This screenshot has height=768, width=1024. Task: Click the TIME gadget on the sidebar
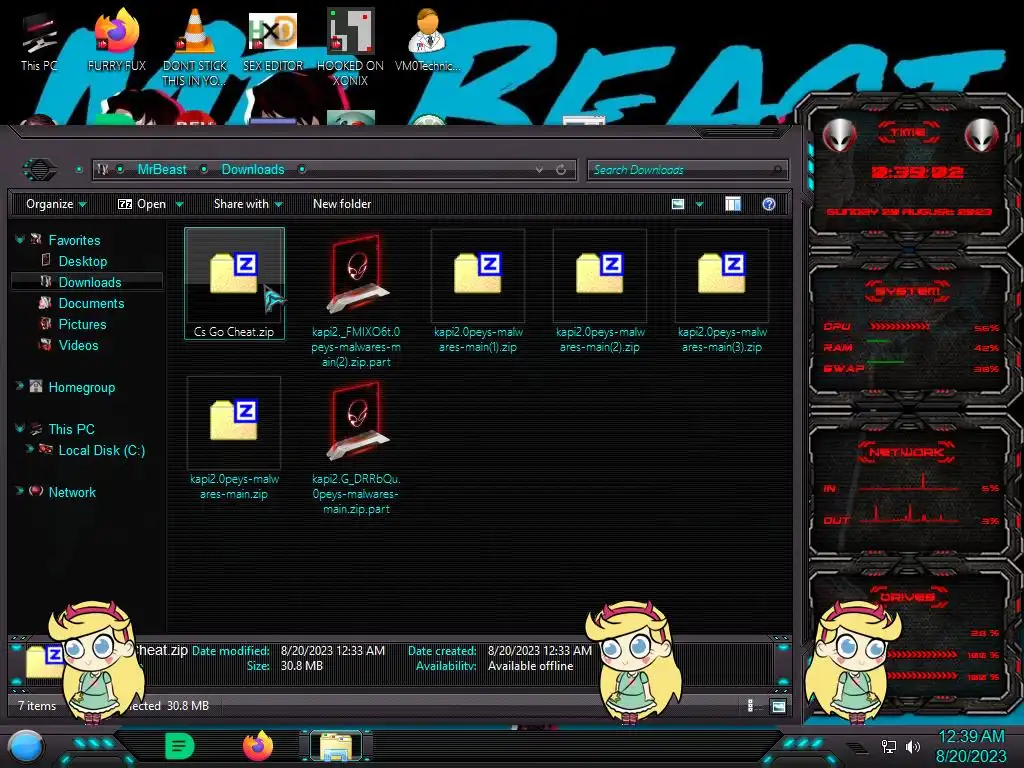pyautogui.click(x=908, y=173)
